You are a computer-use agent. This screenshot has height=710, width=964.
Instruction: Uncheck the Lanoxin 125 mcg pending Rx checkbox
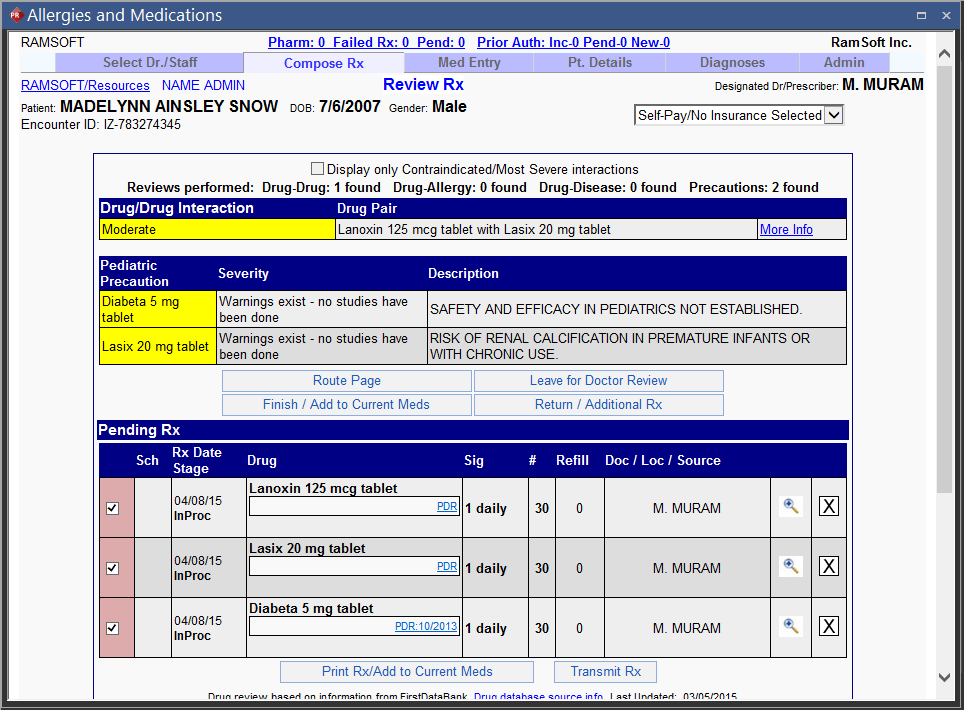coord(112,508)
